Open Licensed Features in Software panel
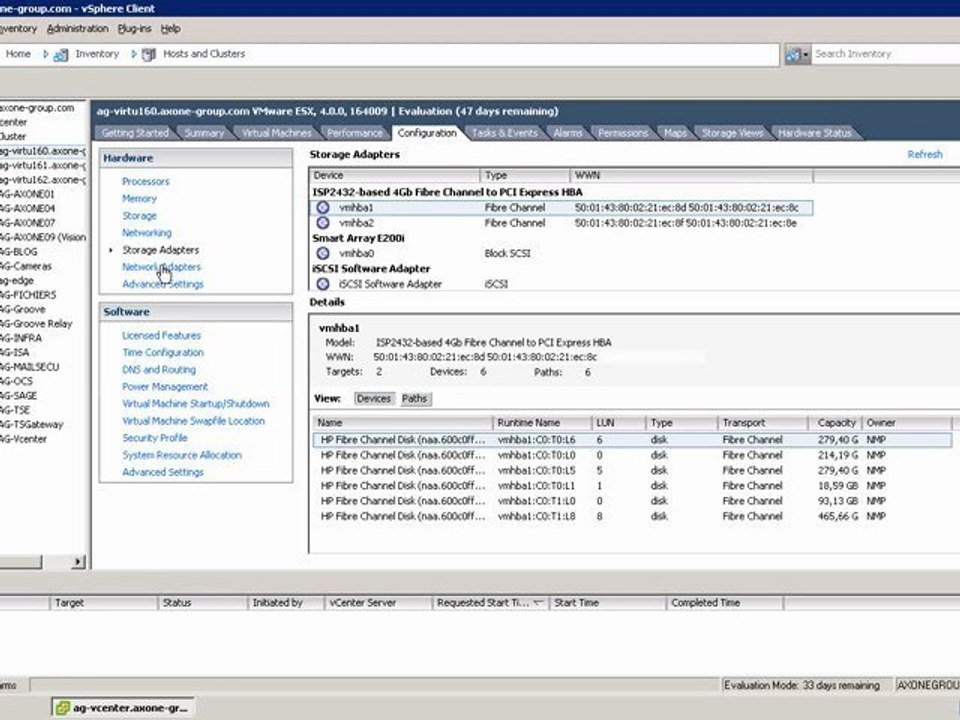 (161, 336)
